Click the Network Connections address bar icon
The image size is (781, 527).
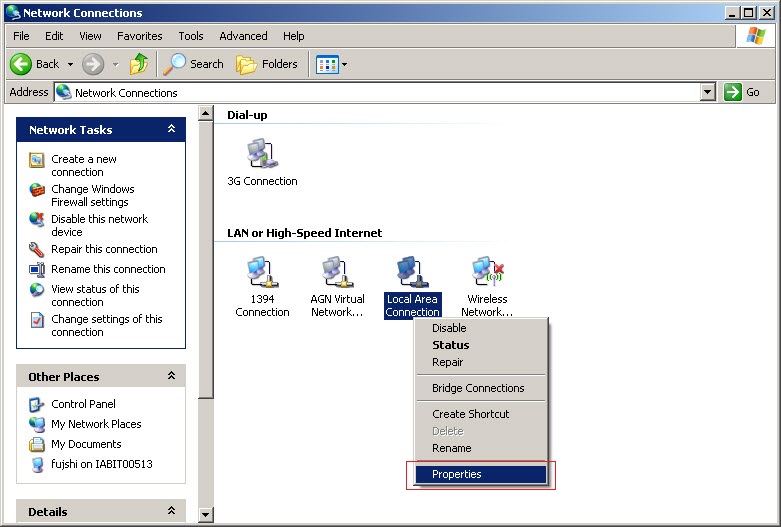pos(63,92)
